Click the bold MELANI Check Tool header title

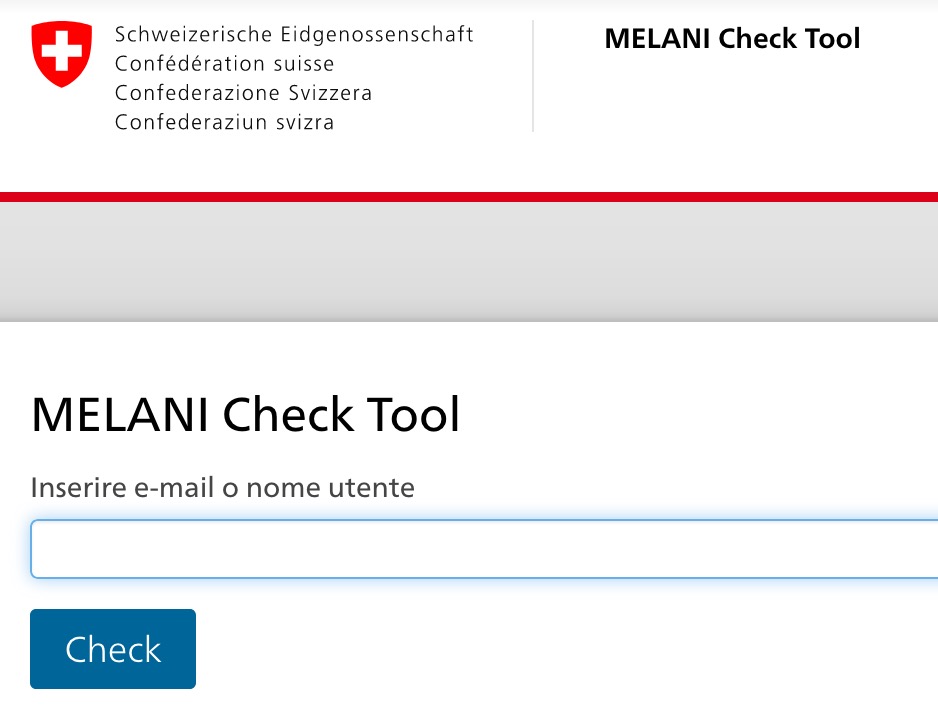point(732,39)
